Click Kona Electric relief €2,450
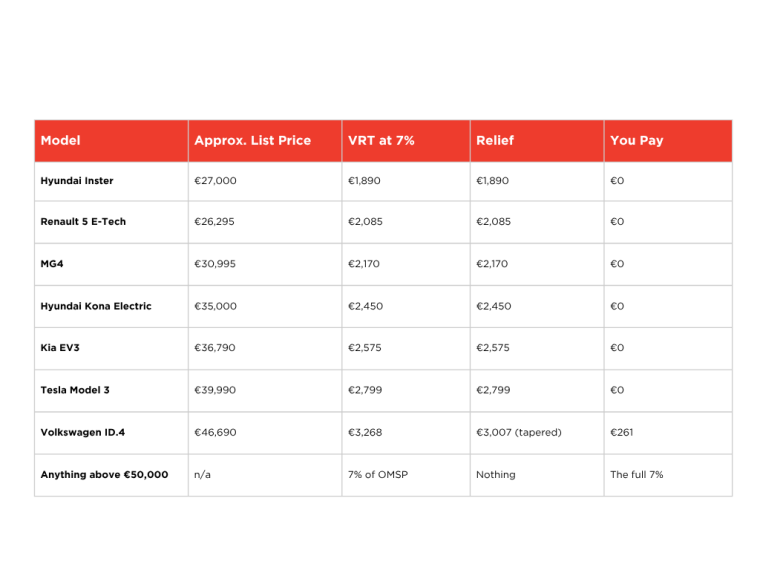 pyautogui.click(x=494, y=306)
